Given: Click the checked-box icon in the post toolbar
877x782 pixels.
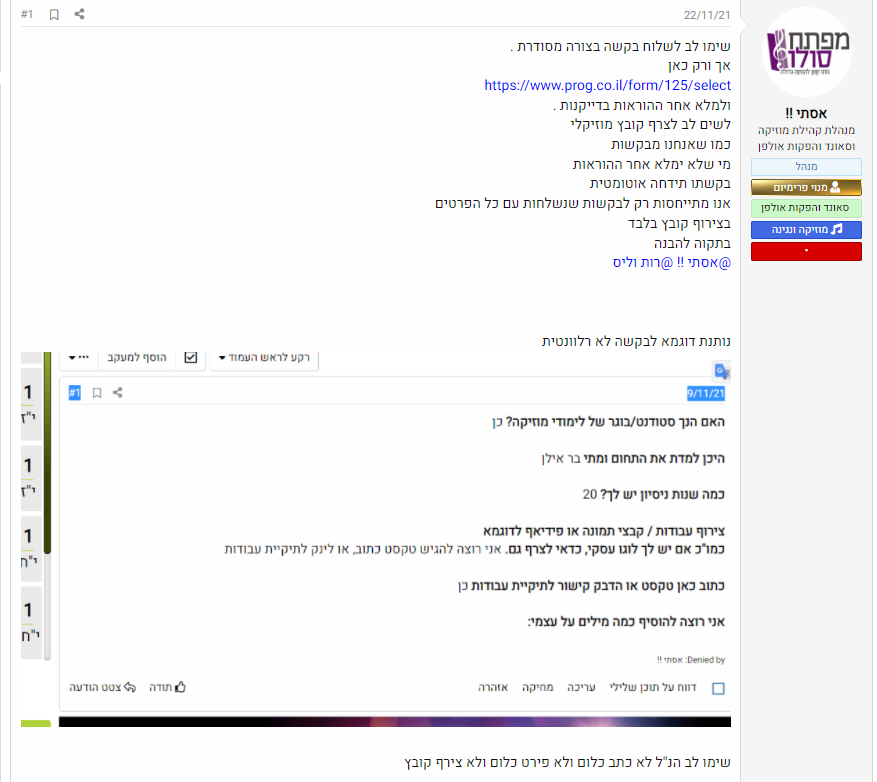Looking at the screenshot, I should (x=189, y=357).
